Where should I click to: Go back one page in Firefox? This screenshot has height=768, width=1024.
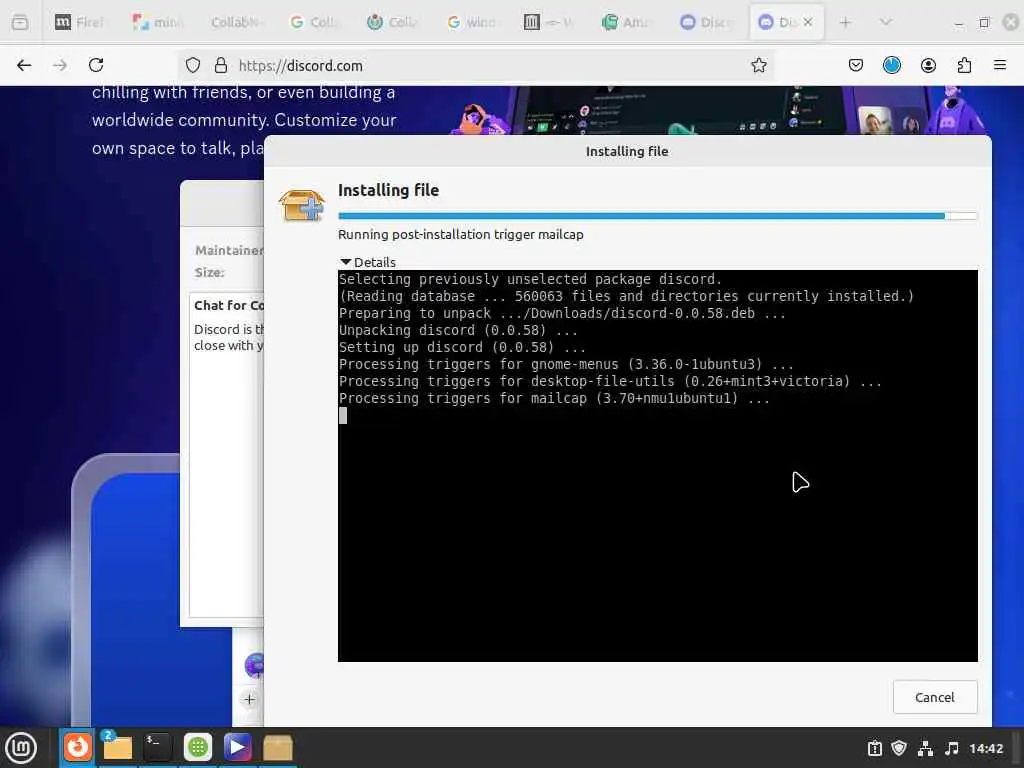click(x=24, y=65)
